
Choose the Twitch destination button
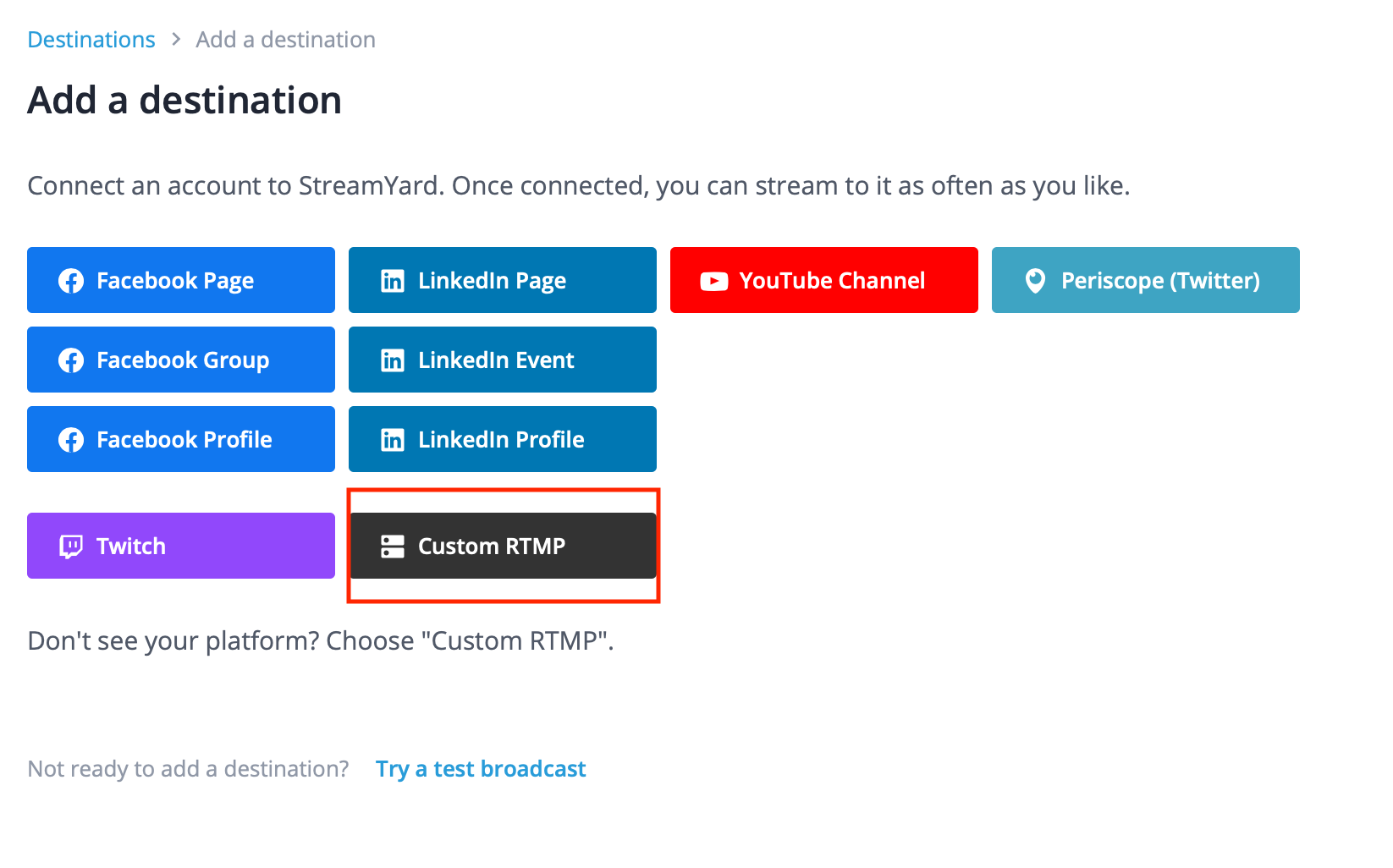coord(181,546)
